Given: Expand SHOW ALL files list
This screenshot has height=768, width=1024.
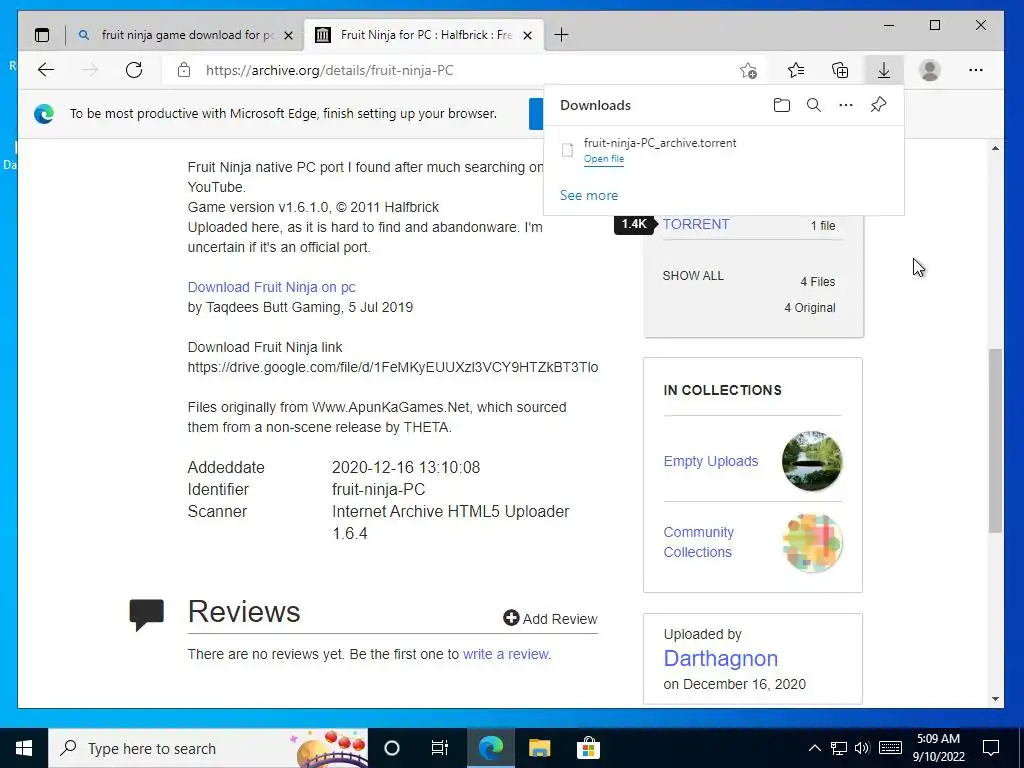Looking at the screenshot, I should [693, 276].
